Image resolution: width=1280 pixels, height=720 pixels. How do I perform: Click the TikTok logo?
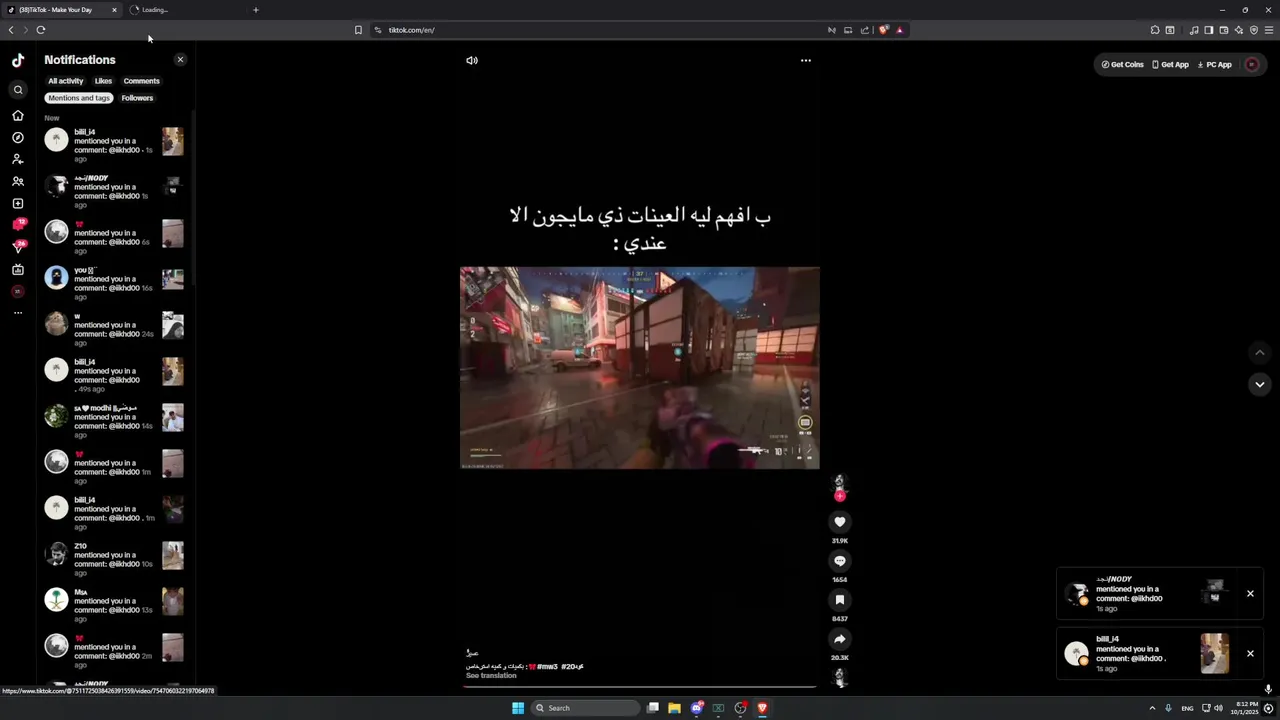pos(18,60)
